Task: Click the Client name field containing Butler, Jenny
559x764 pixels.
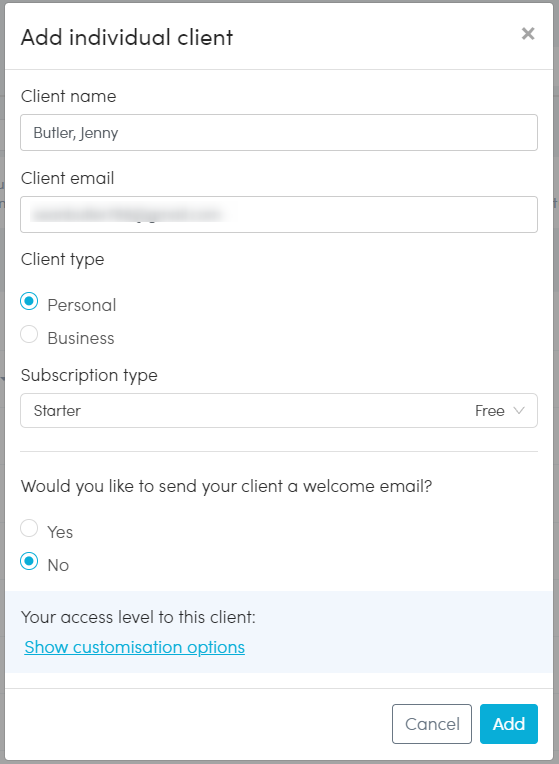Action: [279, 133]
